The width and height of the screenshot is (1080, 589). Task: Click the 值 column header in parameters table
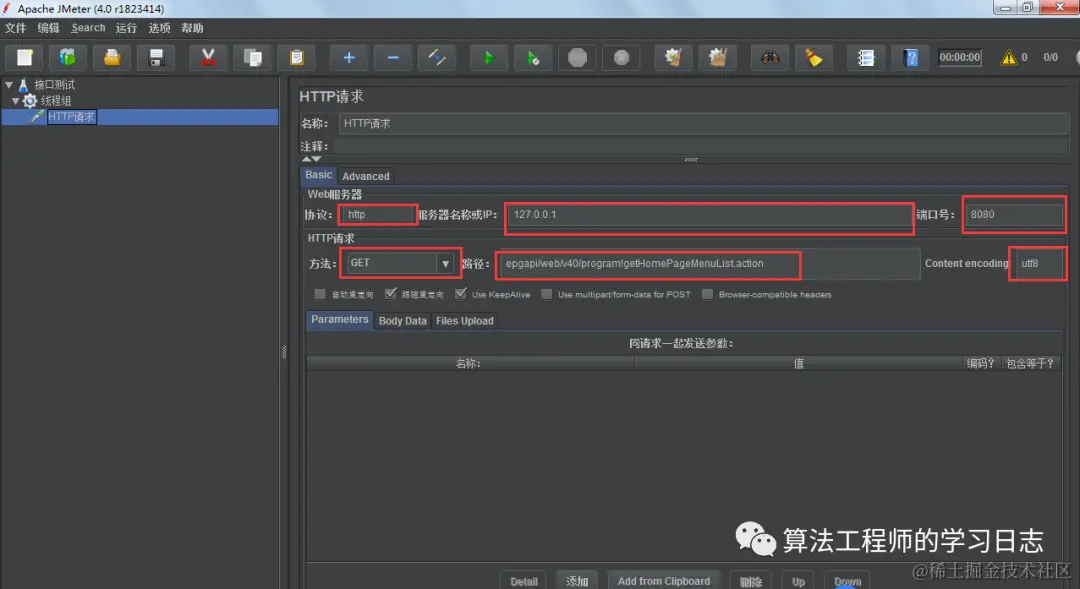pyautogui.click(x=798, y=363)
